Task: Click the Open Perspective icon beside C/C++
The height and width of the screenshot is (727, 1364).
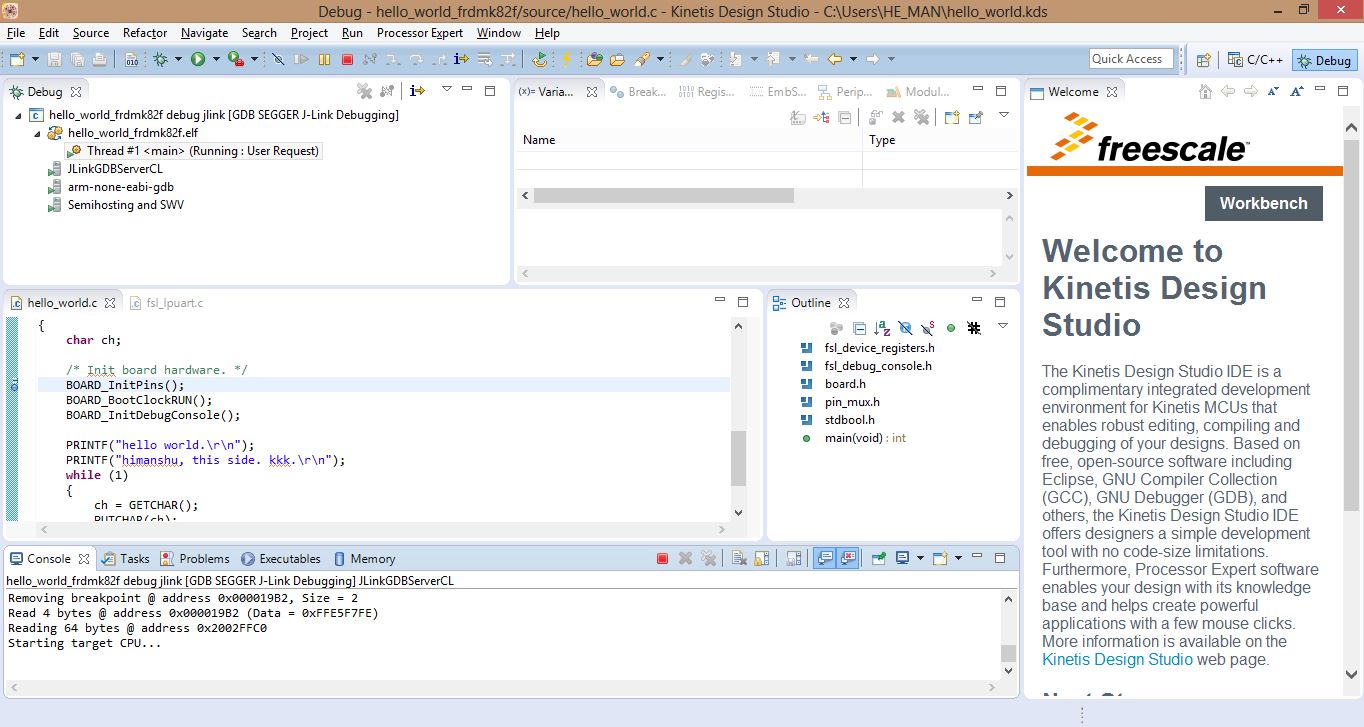Action: tap(1204, 60)
